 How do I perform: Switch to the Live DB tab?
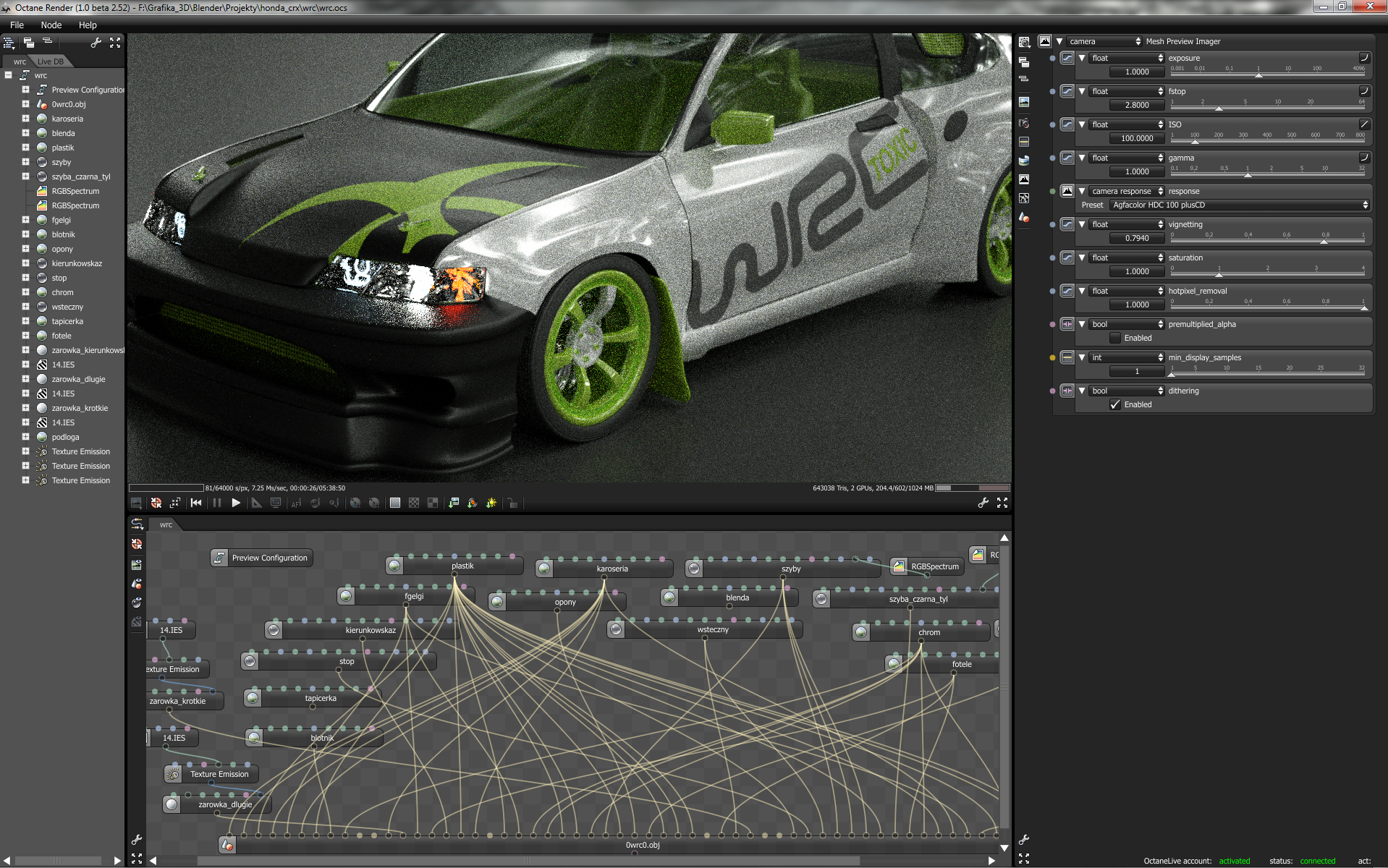tap(50, 61)
